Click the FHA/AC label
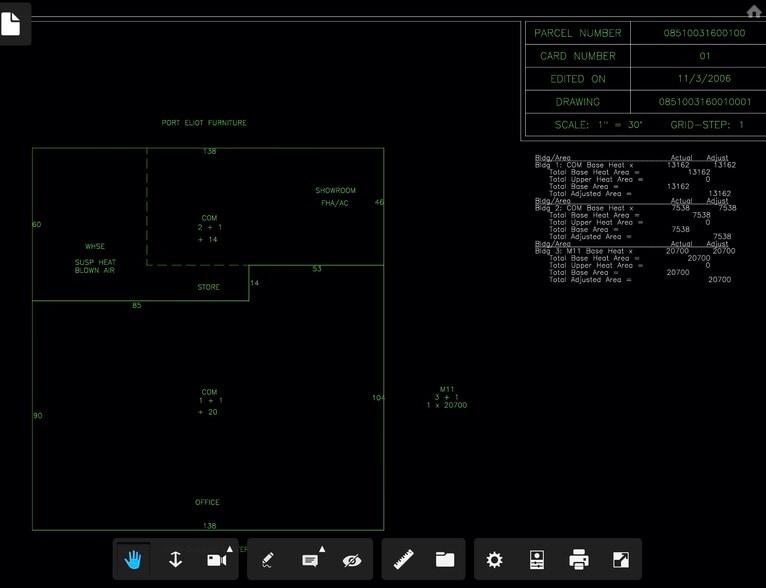Image resolution: width=766 pixels, height=588 pixels. [x=335, y=203]
